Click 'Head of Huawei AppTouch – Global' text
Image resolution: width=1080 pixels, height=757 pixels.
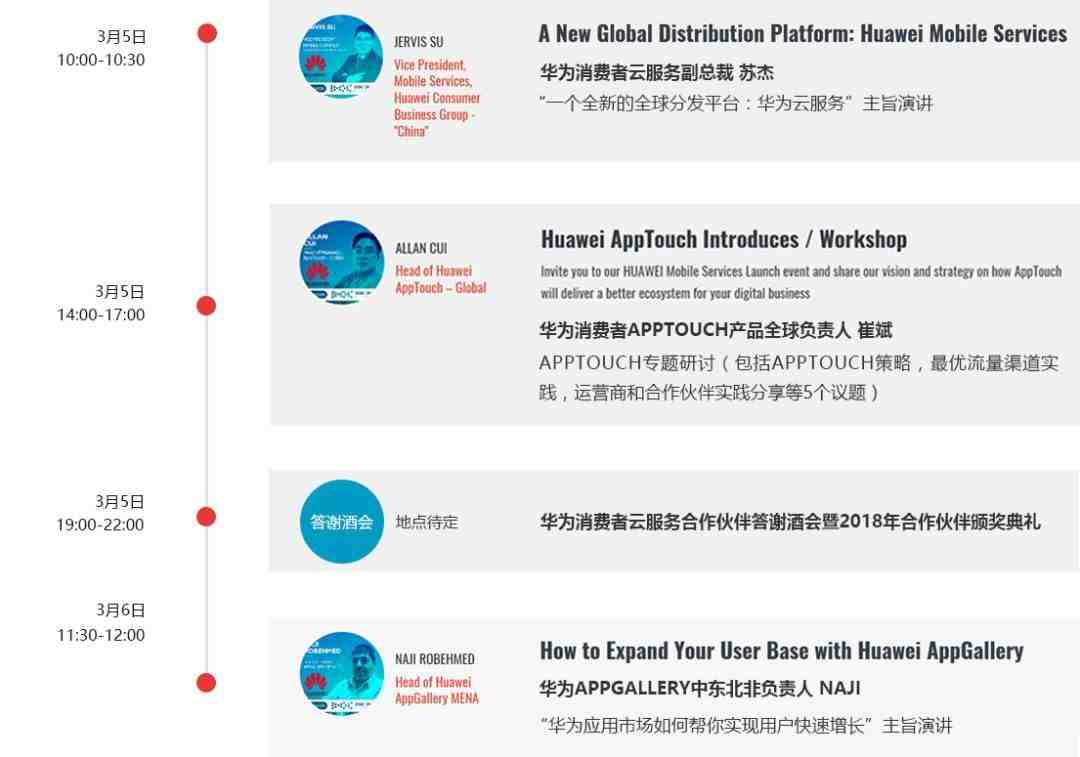(441, 279)
